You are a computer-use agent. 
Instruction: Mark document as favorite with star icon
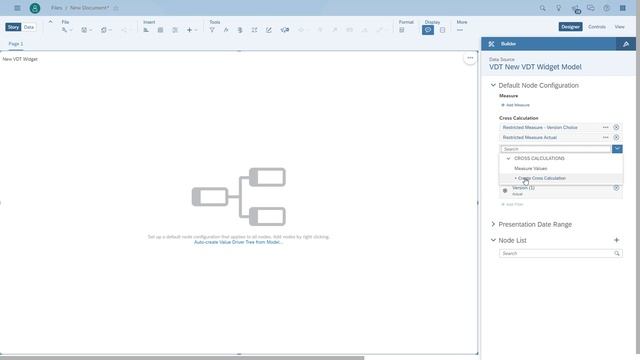pos(116,8)
